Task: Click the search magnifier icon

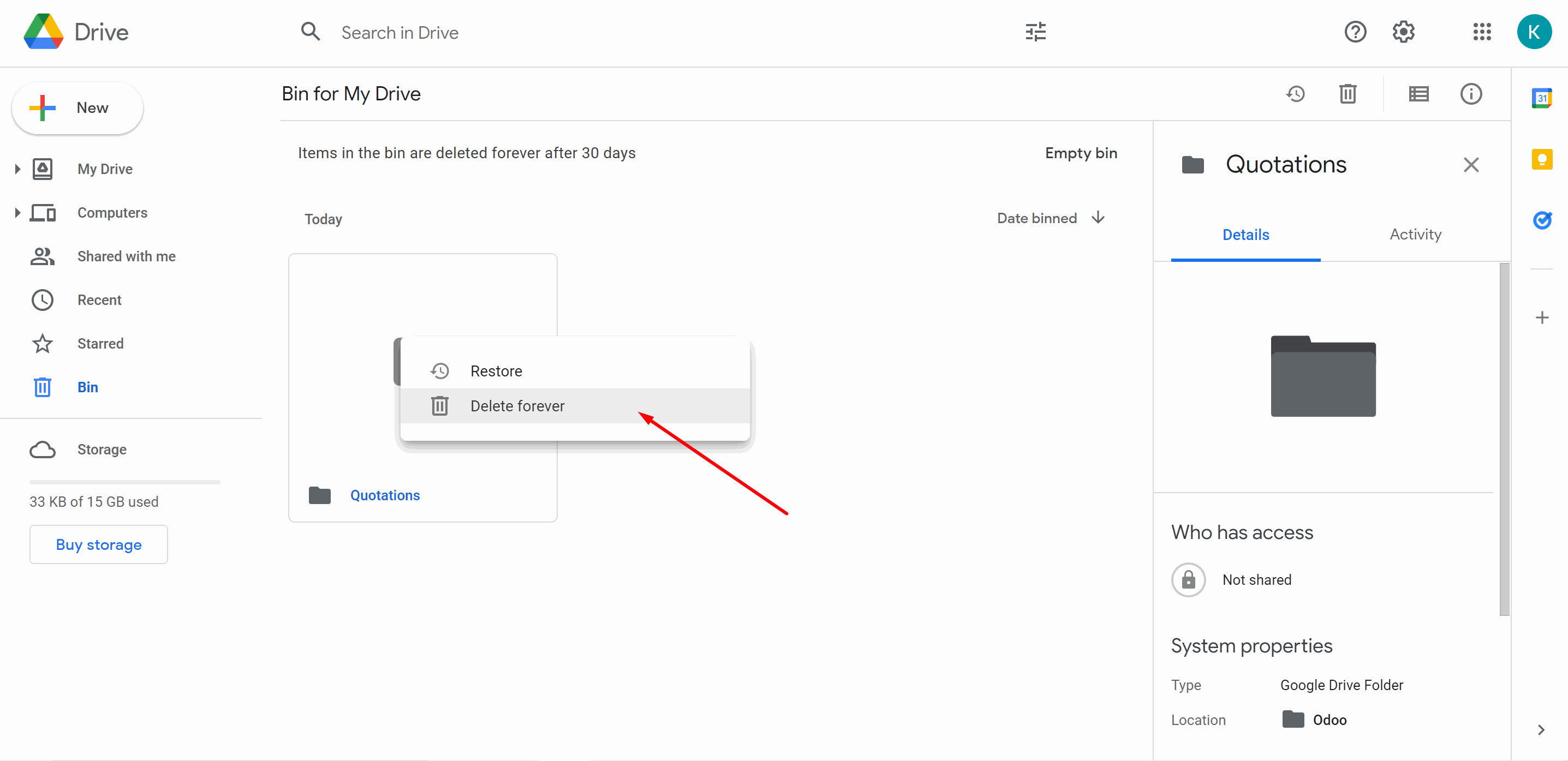Action: coord(311,32)
